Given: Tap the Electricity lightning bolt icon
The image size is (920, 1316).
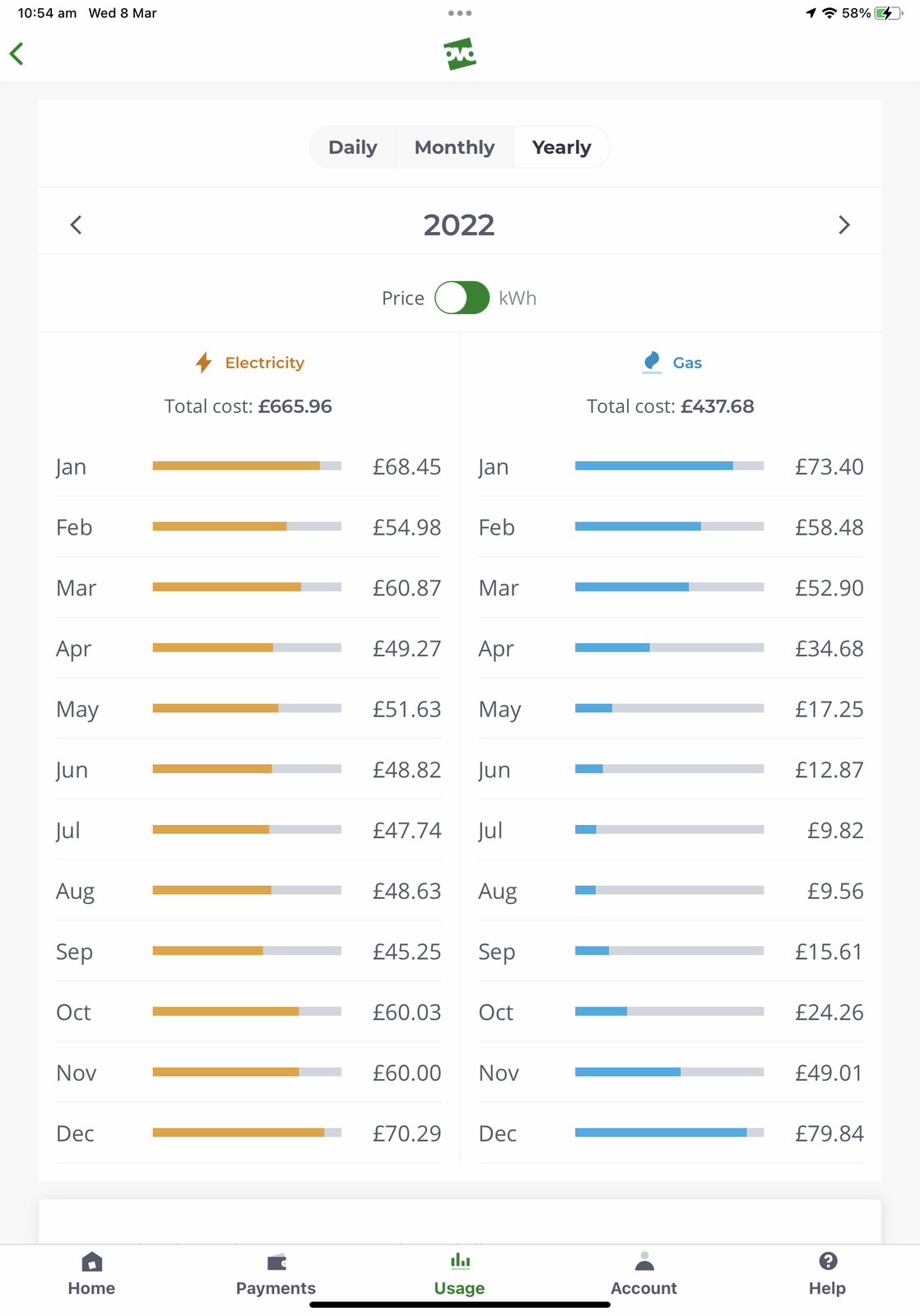Looking at the screenshot, I should [x=204, y=363].
